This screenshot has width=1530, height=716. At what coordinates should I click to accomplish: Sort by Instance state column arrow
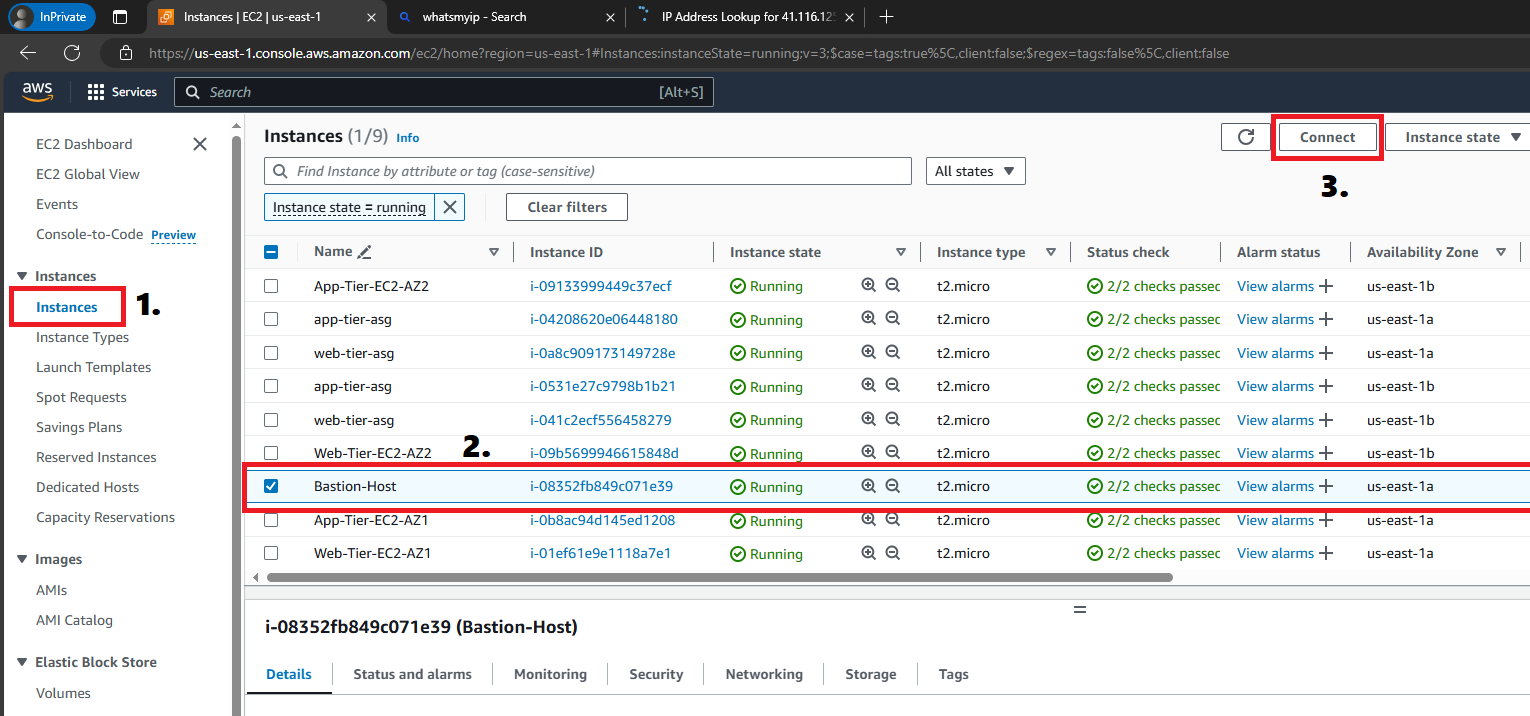pos(901,252)
